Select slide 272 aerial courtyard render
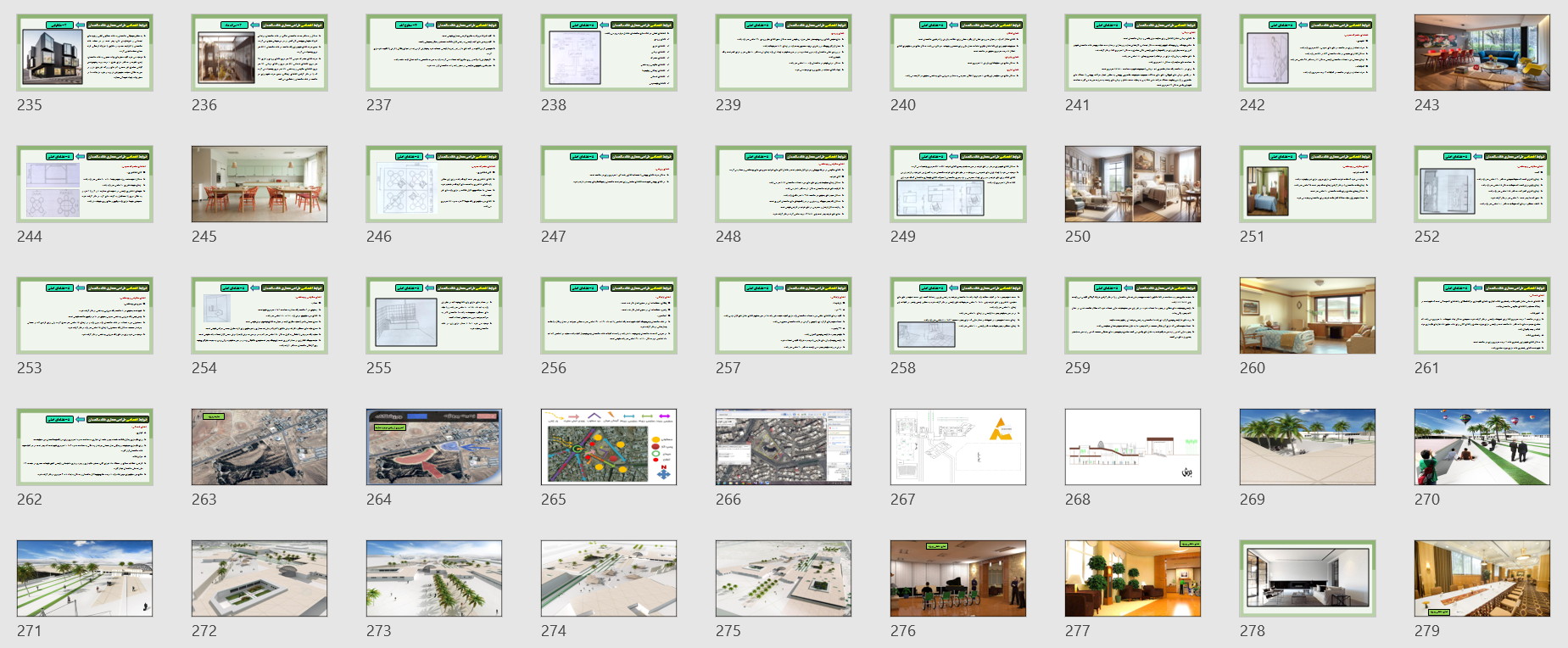Viewport: 1568px width, 648px height. [x=259, y=578]
